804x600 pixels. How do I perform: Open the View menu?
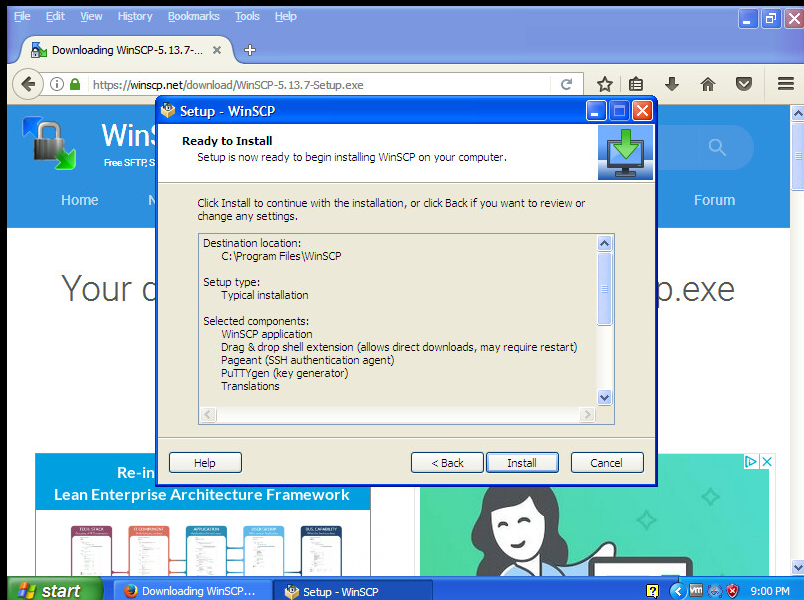point(91,16)
